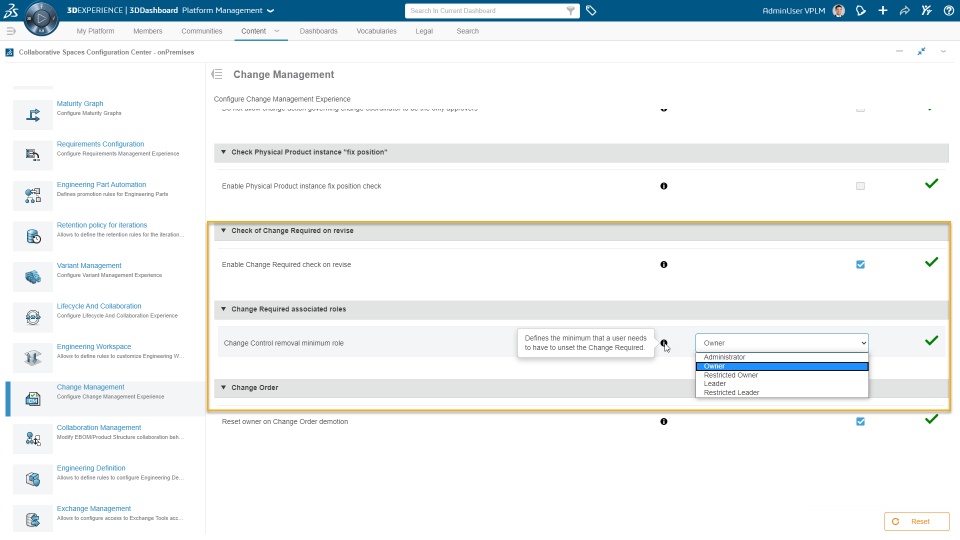Switch to My Platform tab
The height and width of the screenshot is (540, 960).
pos(95,31)
